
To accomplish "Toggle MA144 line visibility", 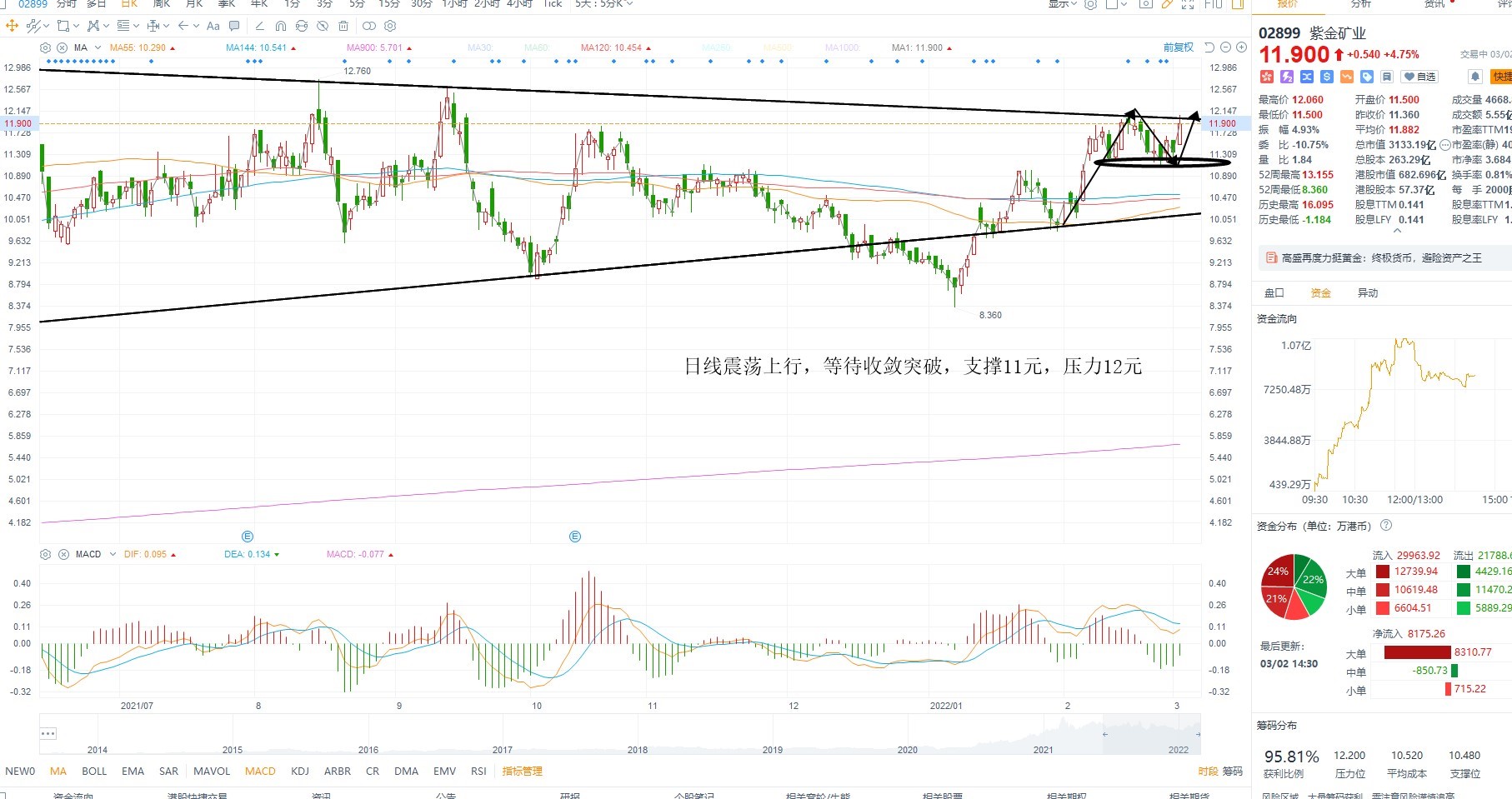I will click(x=261, y=47).
